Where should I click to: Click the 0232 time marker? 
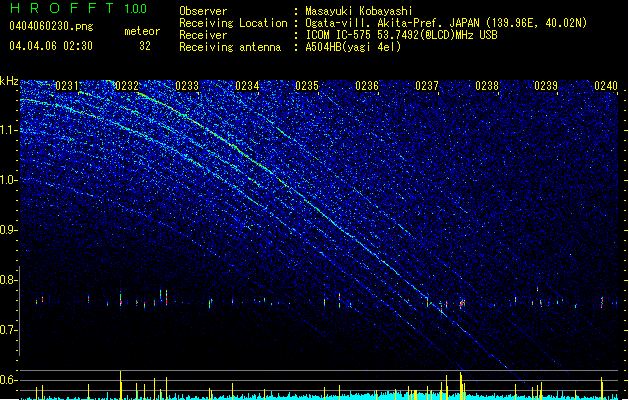127,86
